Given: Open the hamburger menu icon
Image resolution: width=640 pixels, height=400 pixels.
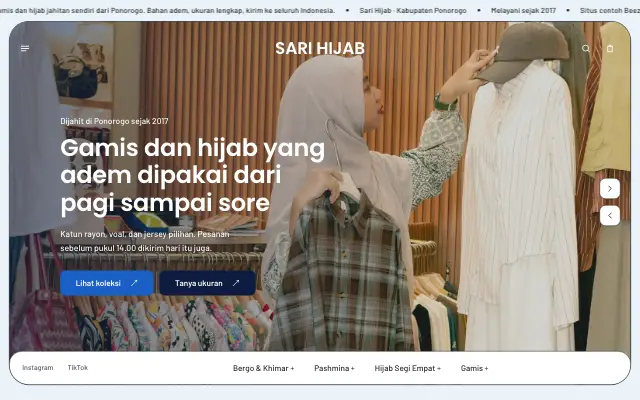Looking at the screenshot, I should (25, 49).
